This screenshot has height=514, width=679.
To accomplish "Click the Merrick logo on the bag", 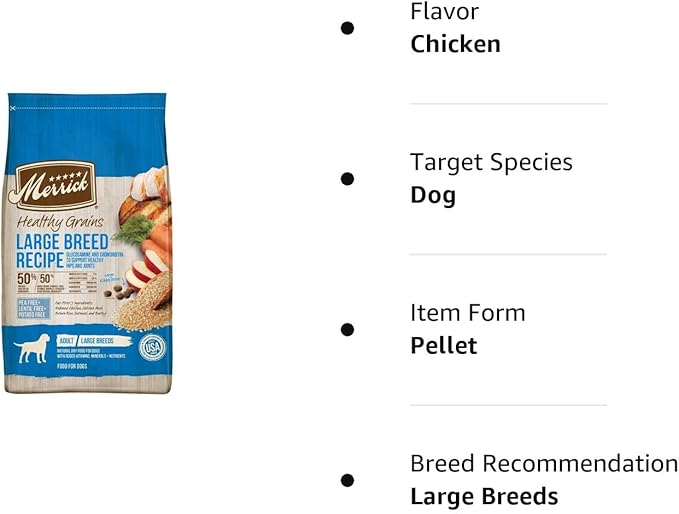I will pos(55,184).
